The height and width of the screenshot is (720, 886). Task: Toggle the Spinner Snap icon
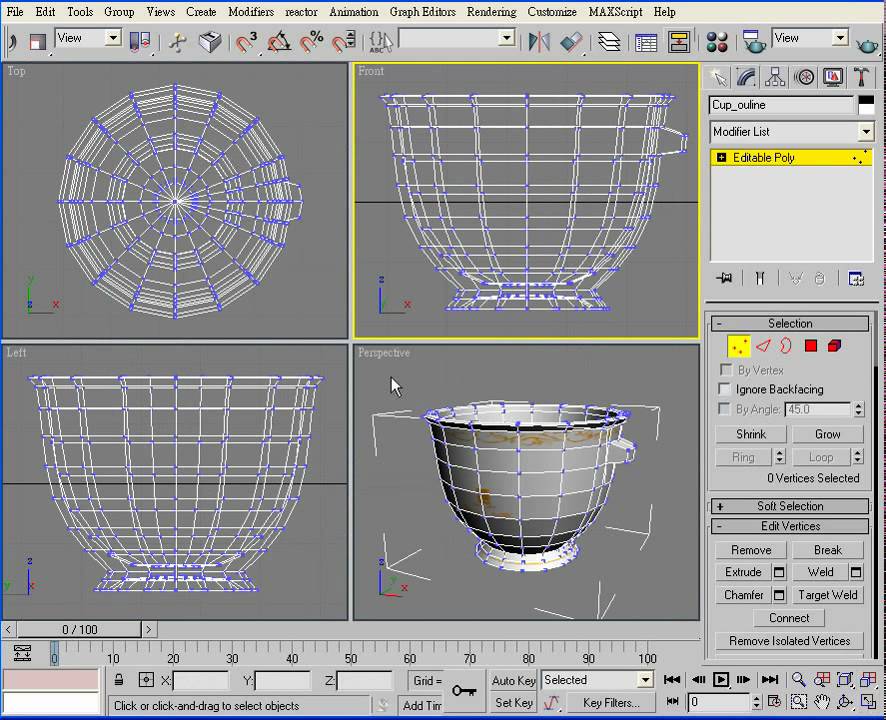click(344, 41)
